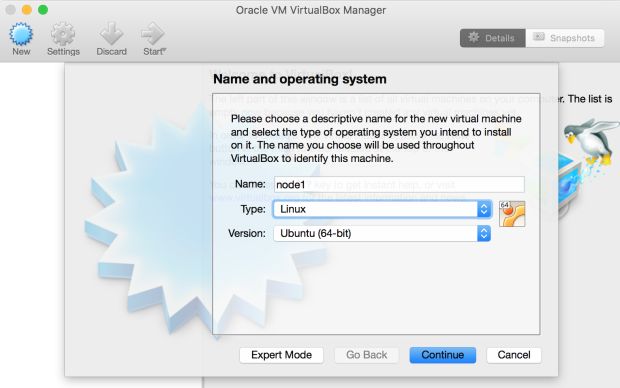Click the Name and operating system heading
The width and height of the screenshot is (620, 388).
pos(300,79)
